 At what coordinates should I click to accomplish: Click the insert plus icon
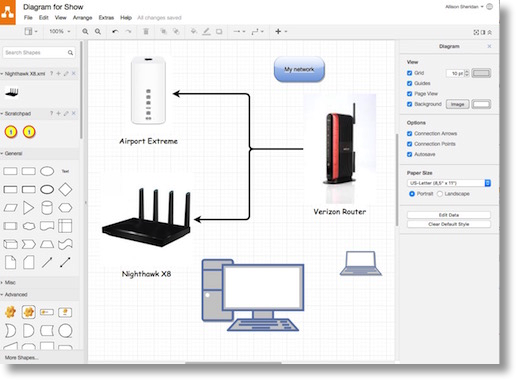tap(278, 31)
